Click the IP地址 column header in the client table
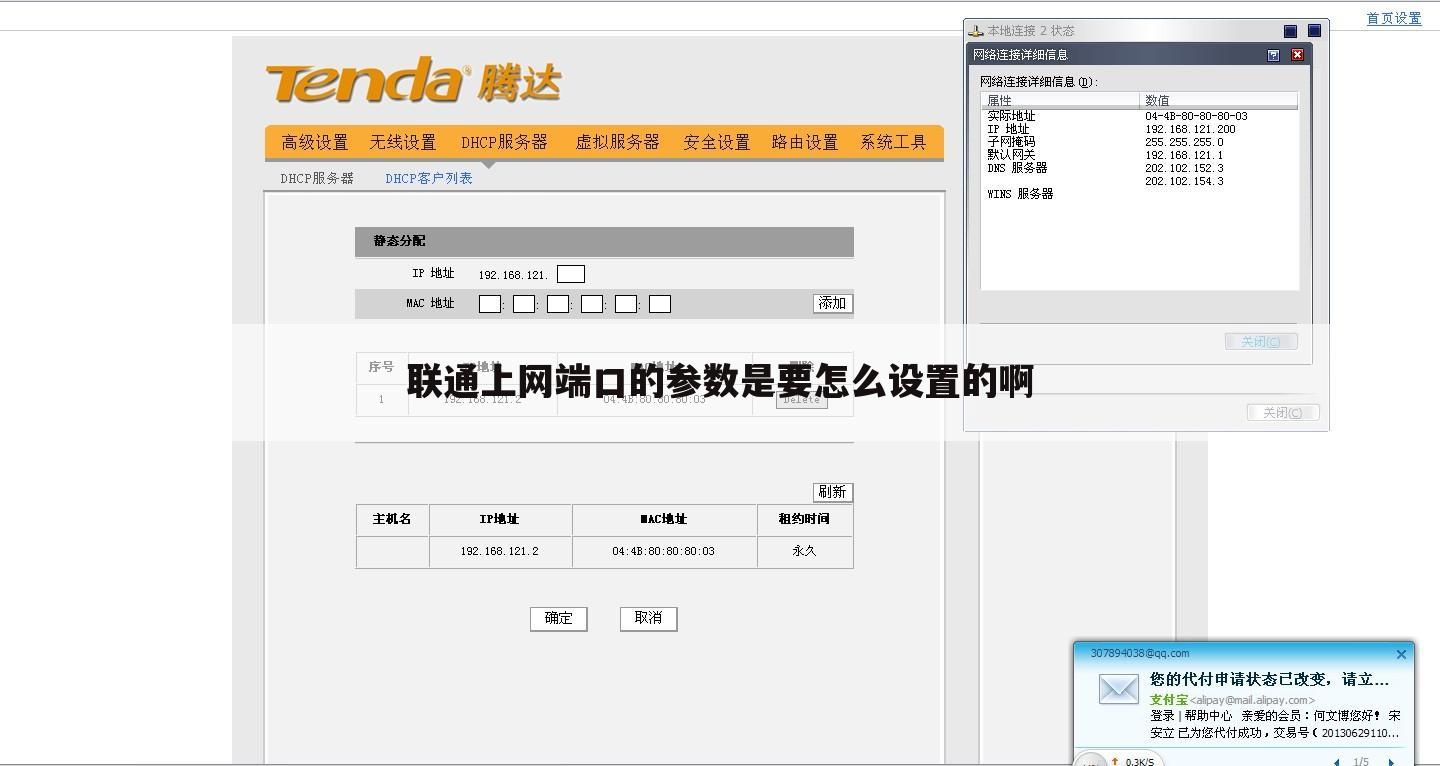 pyautogui.click(x=500, y=519)
